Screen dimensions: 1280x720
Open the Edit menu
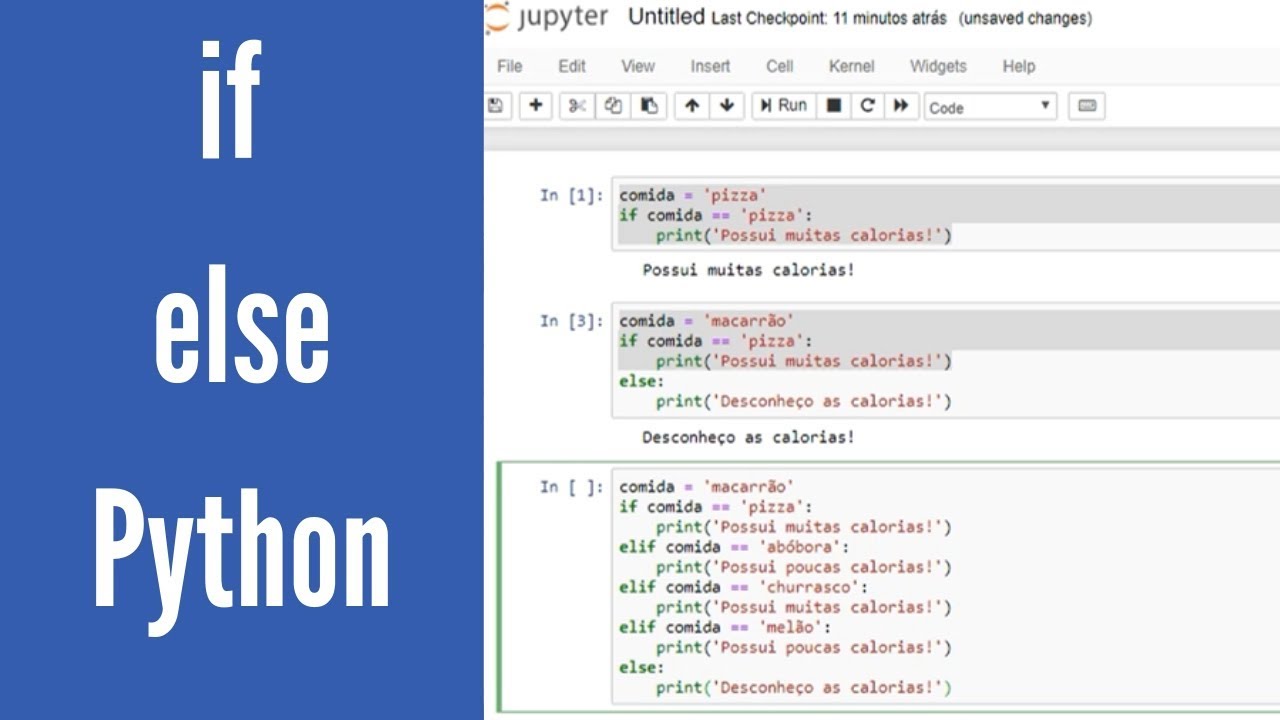[572, 66]
